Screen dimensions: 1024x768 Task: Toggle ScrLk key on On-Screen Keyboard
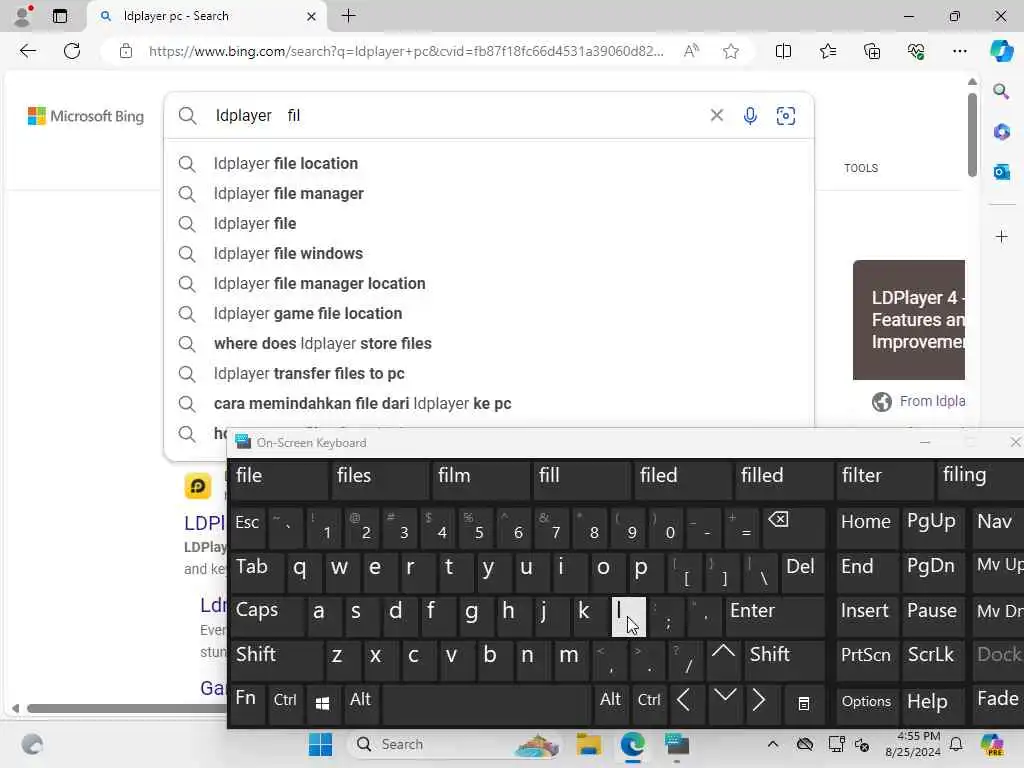tap(931, 659)
